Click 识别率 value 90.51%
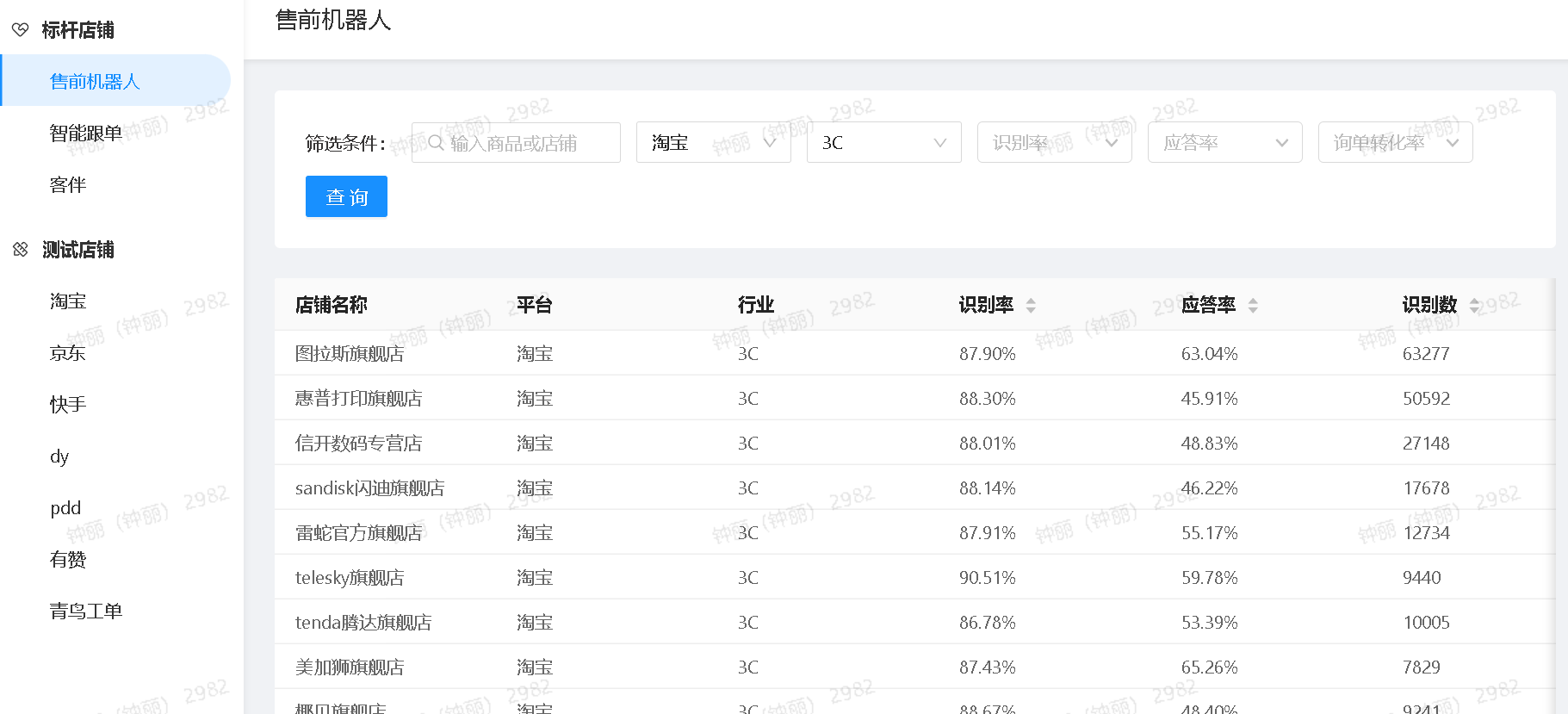Viewport: 1568px width, 714px height. point(988,578)
